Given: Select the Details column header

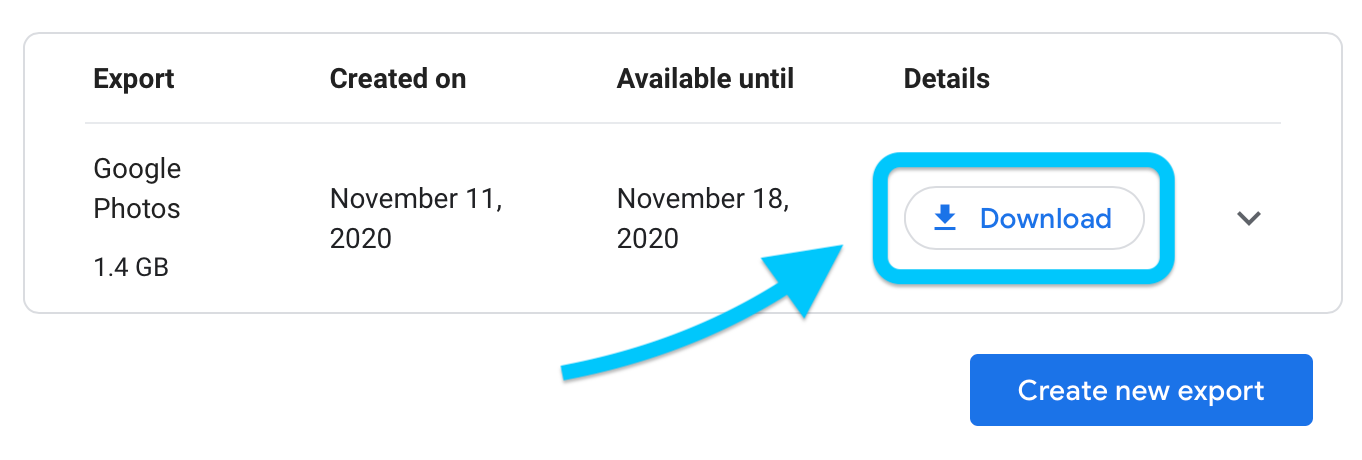Looking at the screenshot, I should 947,79.
